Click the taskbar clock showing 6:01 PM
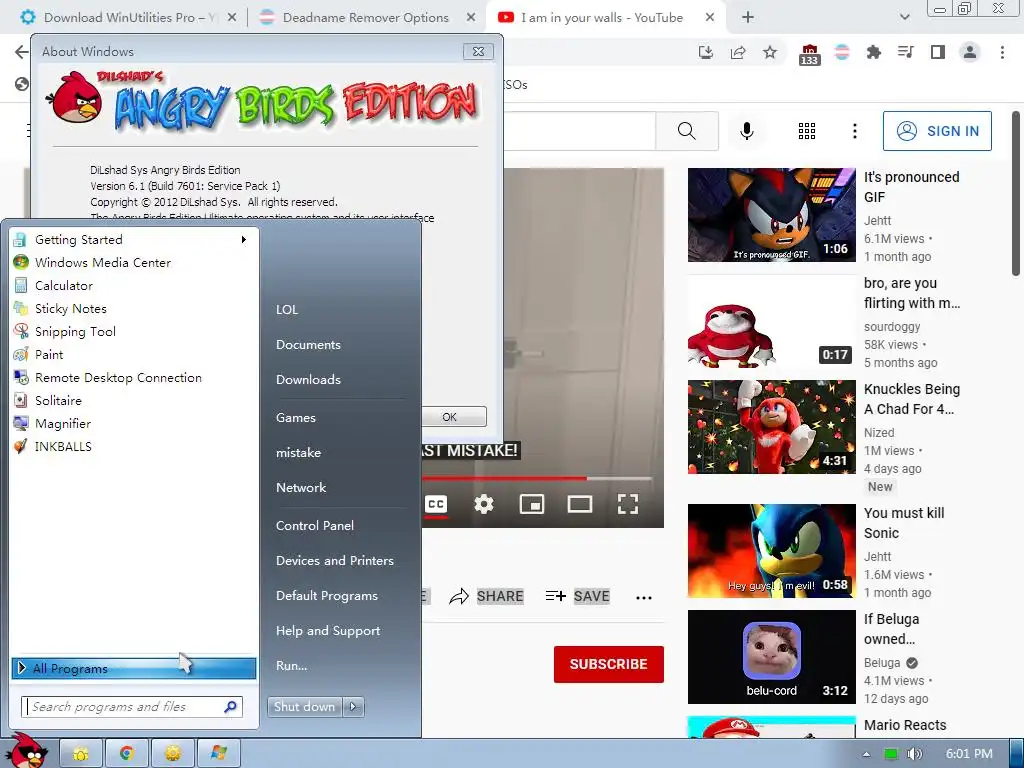This screenshot has height=768, width=1024. click(969, 754)
